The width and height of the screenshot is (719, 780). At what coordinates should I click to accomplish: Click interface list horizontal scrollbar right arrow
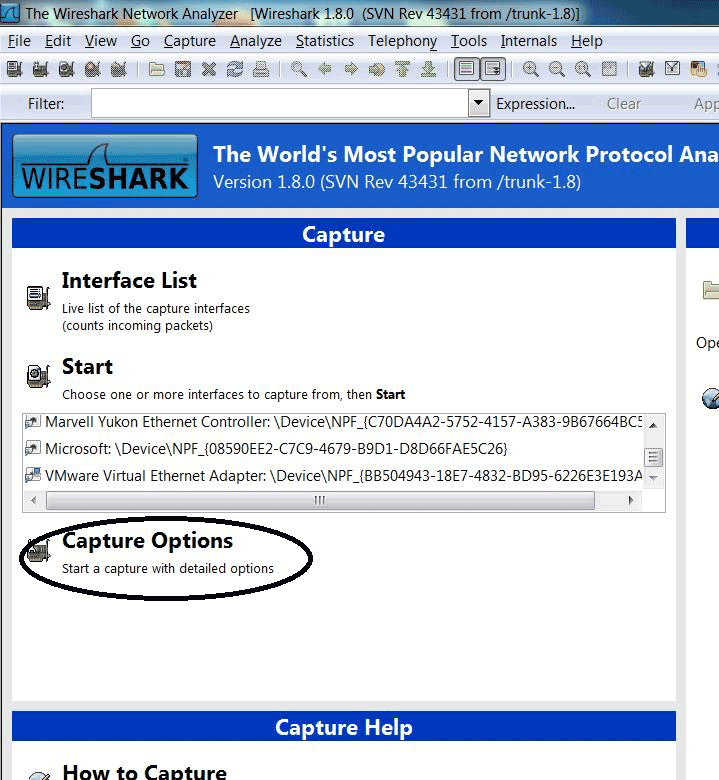coord(630,500)
